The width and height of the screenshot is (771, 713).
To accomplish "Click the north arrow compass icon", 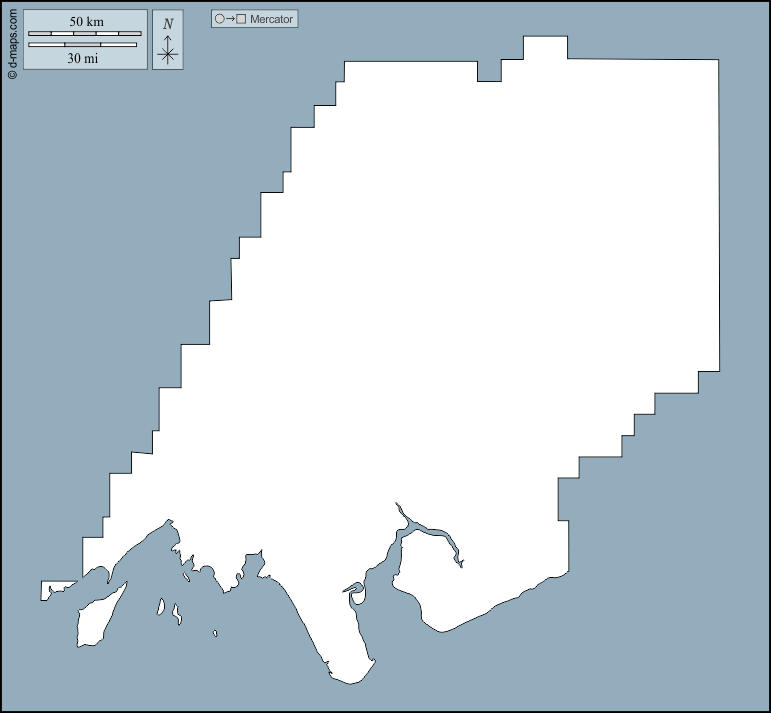I will click(168, 54).
